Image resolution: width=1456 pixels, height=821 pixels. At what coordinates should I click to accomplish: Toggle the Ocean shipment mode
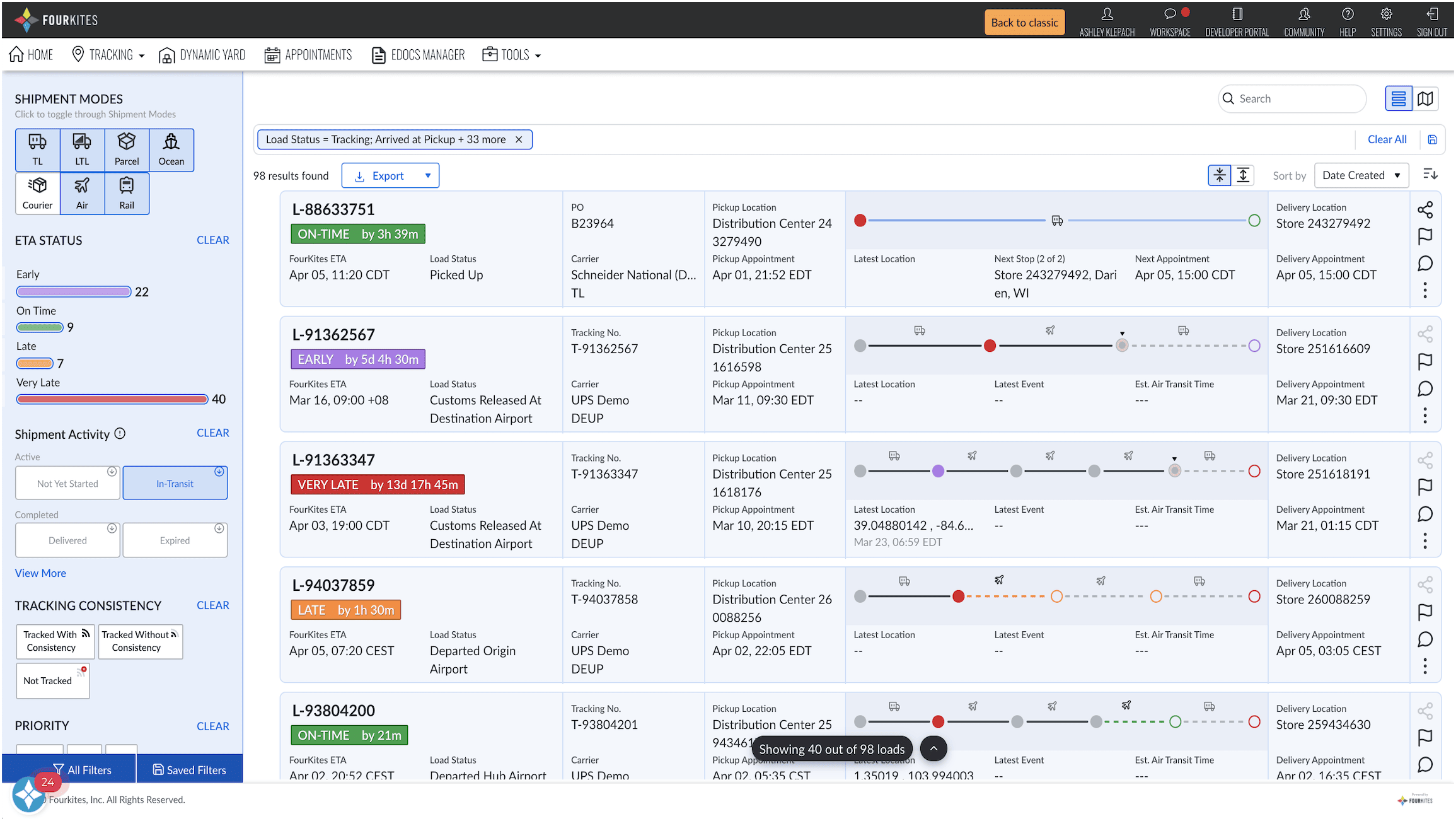pos(171,150)
